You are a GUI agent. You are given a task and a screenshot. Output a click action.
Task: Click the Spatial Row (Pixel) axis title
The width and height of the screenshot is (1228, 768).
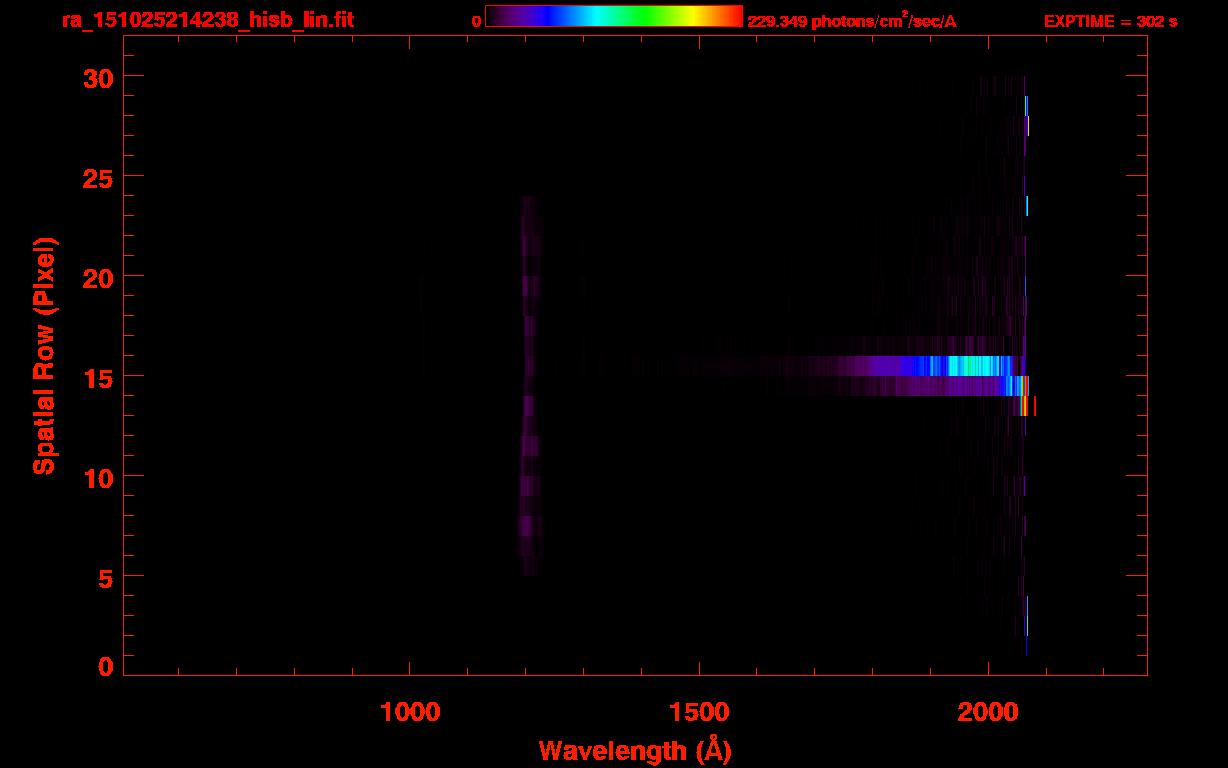(44, 356)
